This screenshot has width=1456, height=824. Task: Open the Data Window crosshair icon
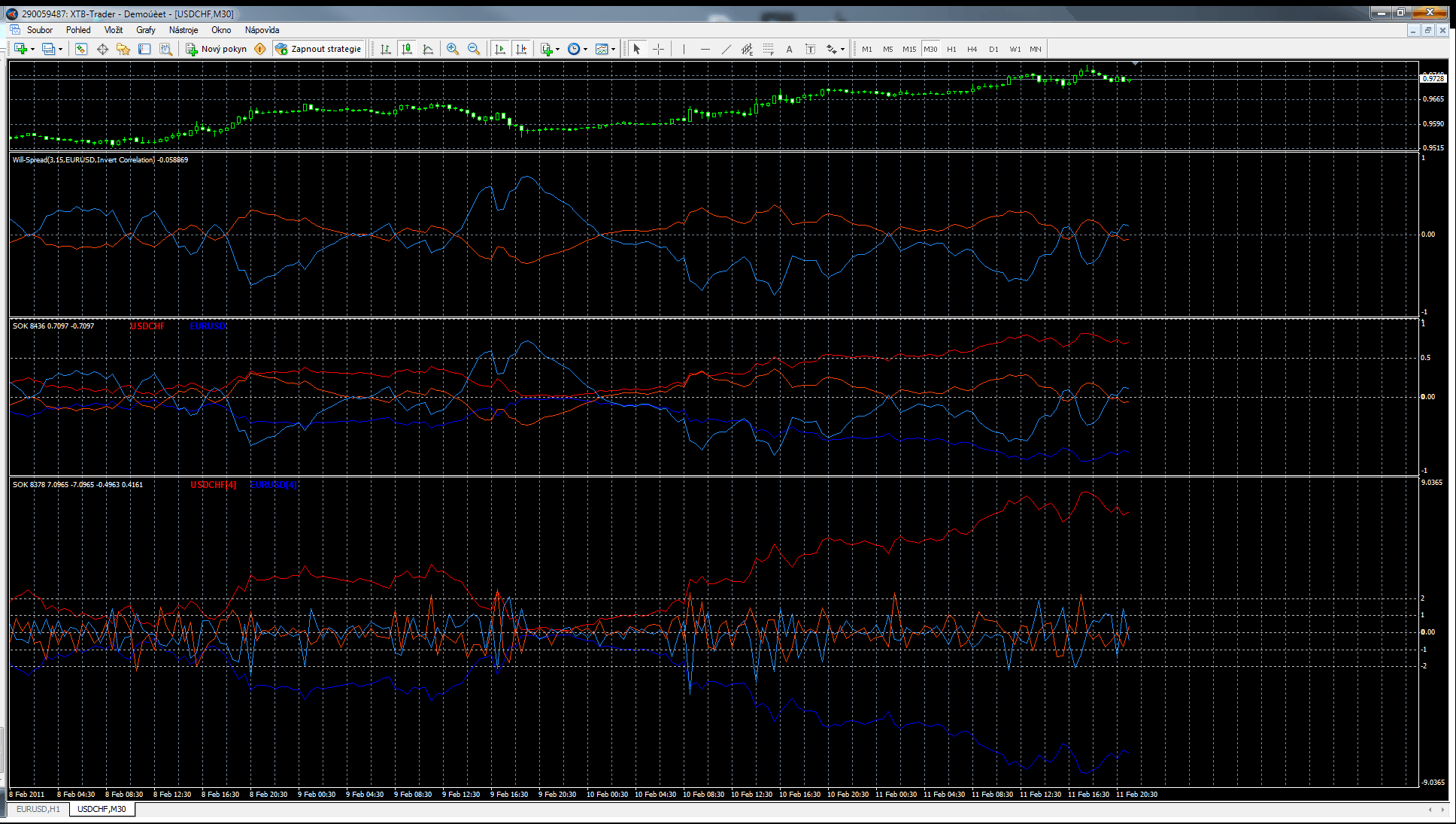point(102,49)
